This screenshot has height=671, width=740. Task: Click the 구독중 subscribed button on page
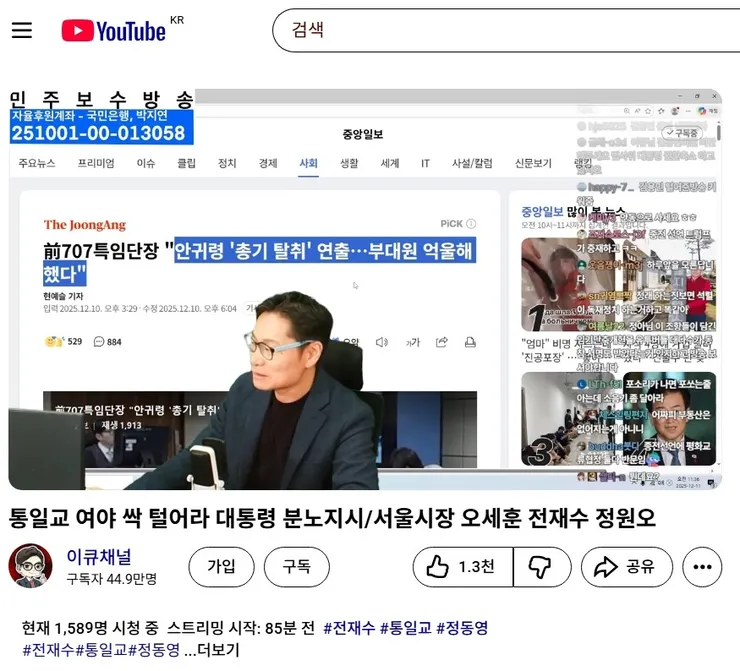point(682,133)
